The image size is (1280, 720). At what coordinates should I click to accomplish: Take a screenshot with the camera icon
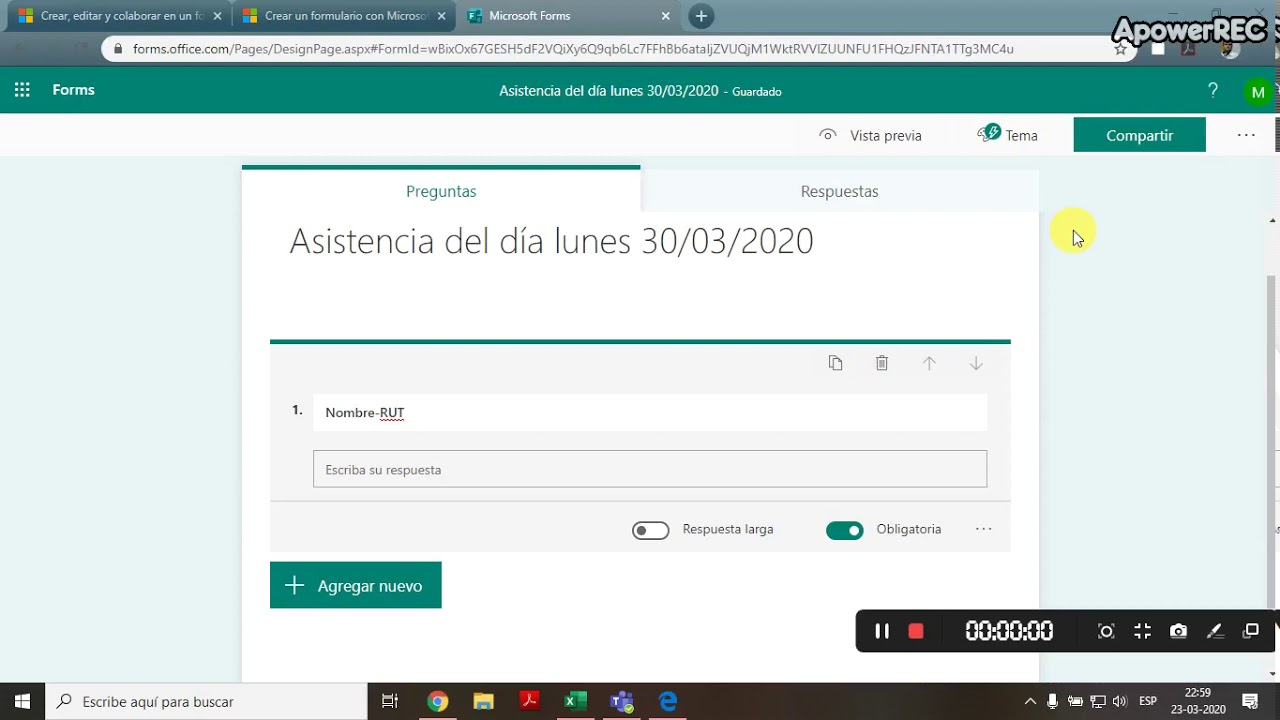(x=1179, y=631)
